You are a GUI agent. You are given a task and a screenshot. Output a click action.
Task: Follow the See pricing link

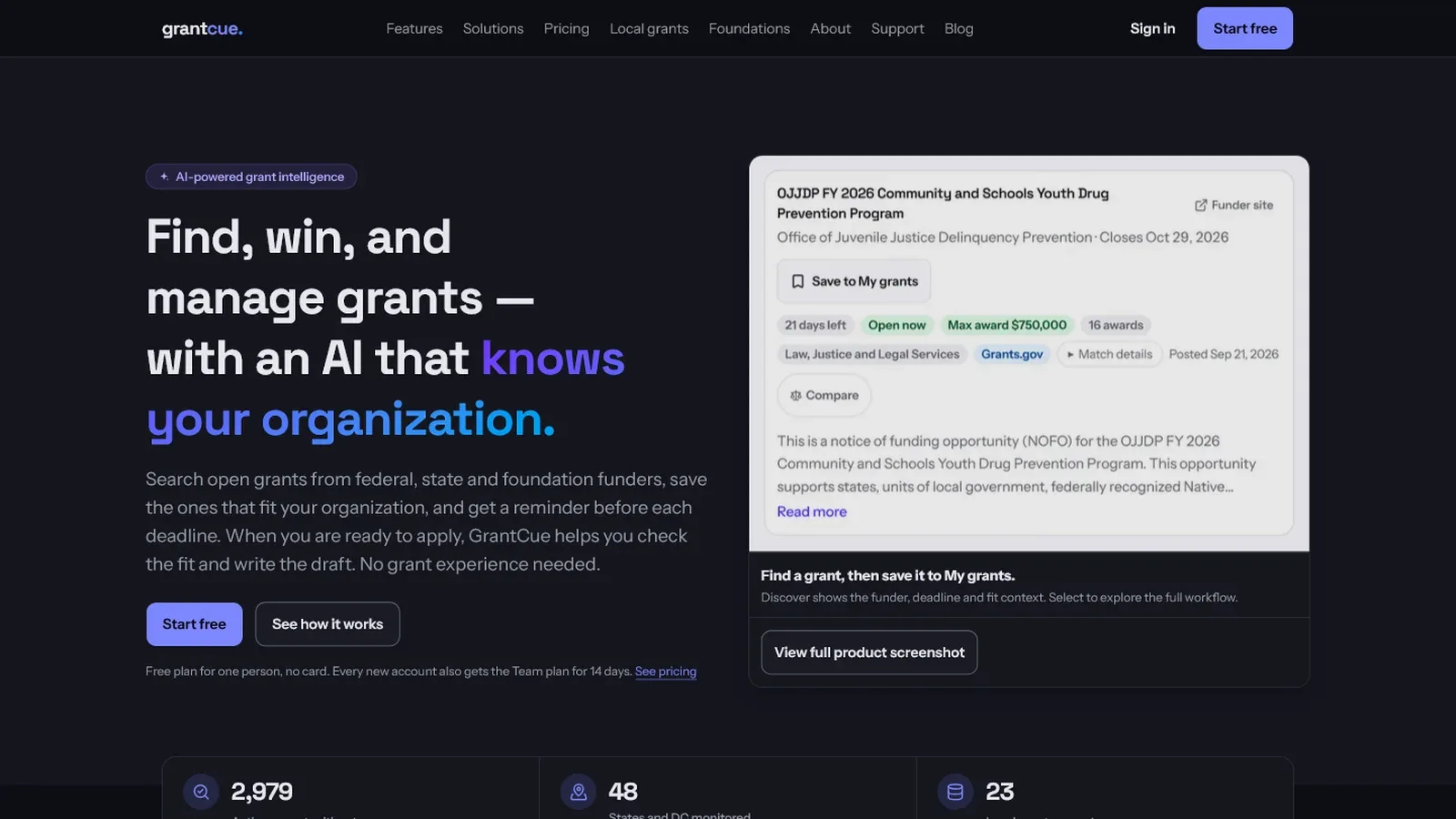(x=665, y=672)
